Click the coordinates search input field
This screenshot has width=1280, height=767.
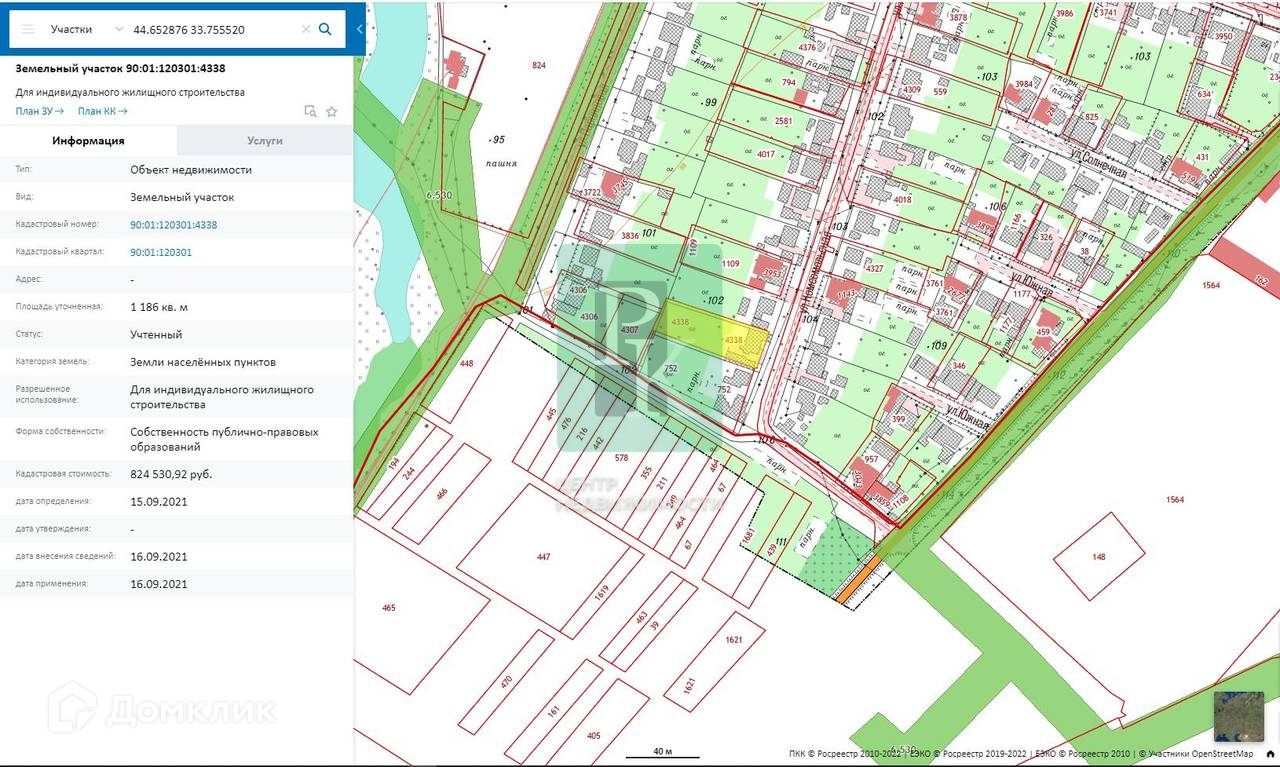pyautogui.click(x=212, y=29)
